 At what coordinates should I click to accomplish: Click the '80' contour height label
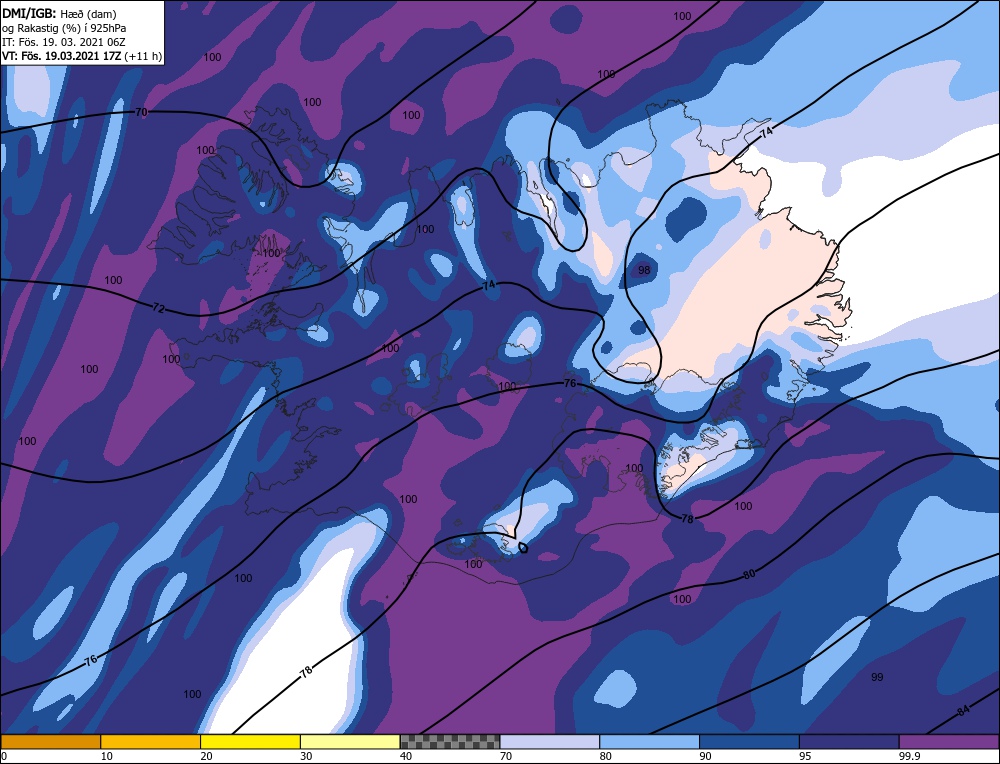pos(749,575)
